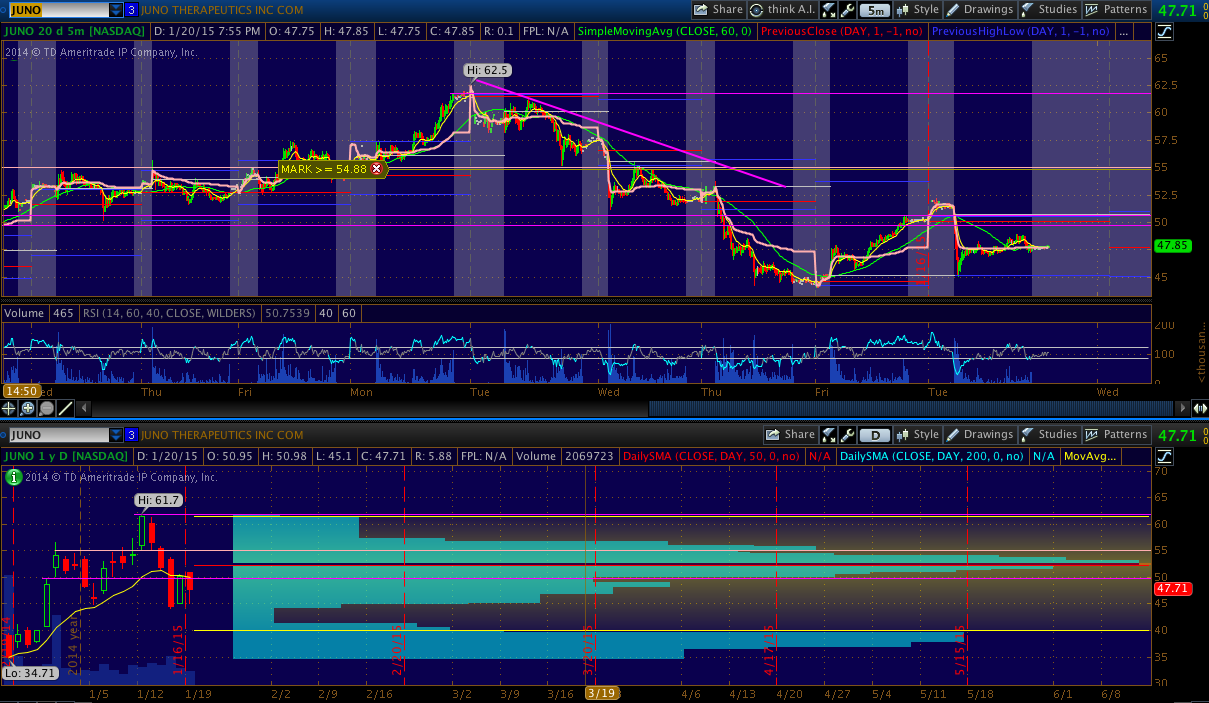
Task: Click the crosshair pan tool icon
Action: point(10,408)
